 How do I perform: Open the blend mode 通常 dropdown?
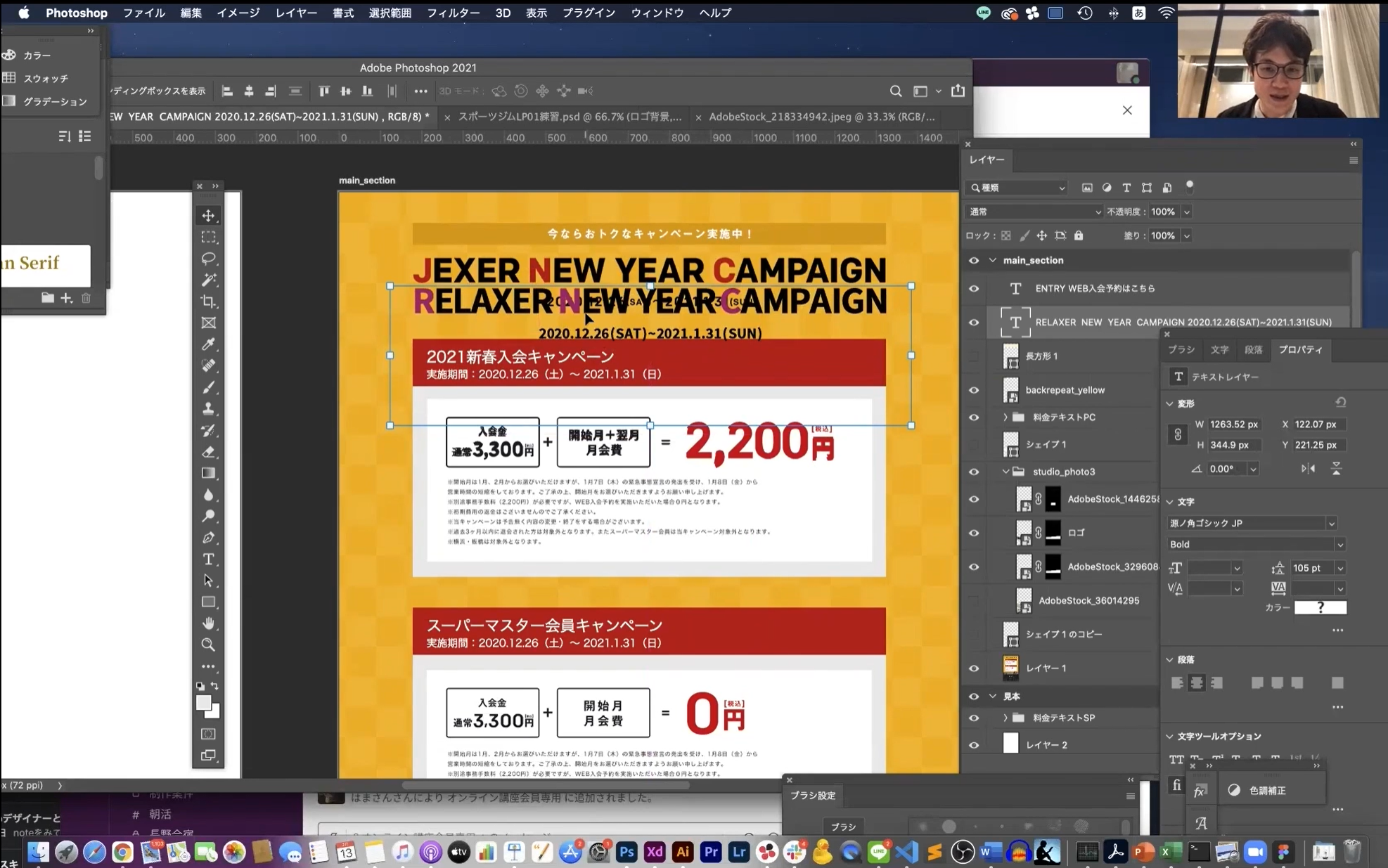click(x=1034, y=212)
